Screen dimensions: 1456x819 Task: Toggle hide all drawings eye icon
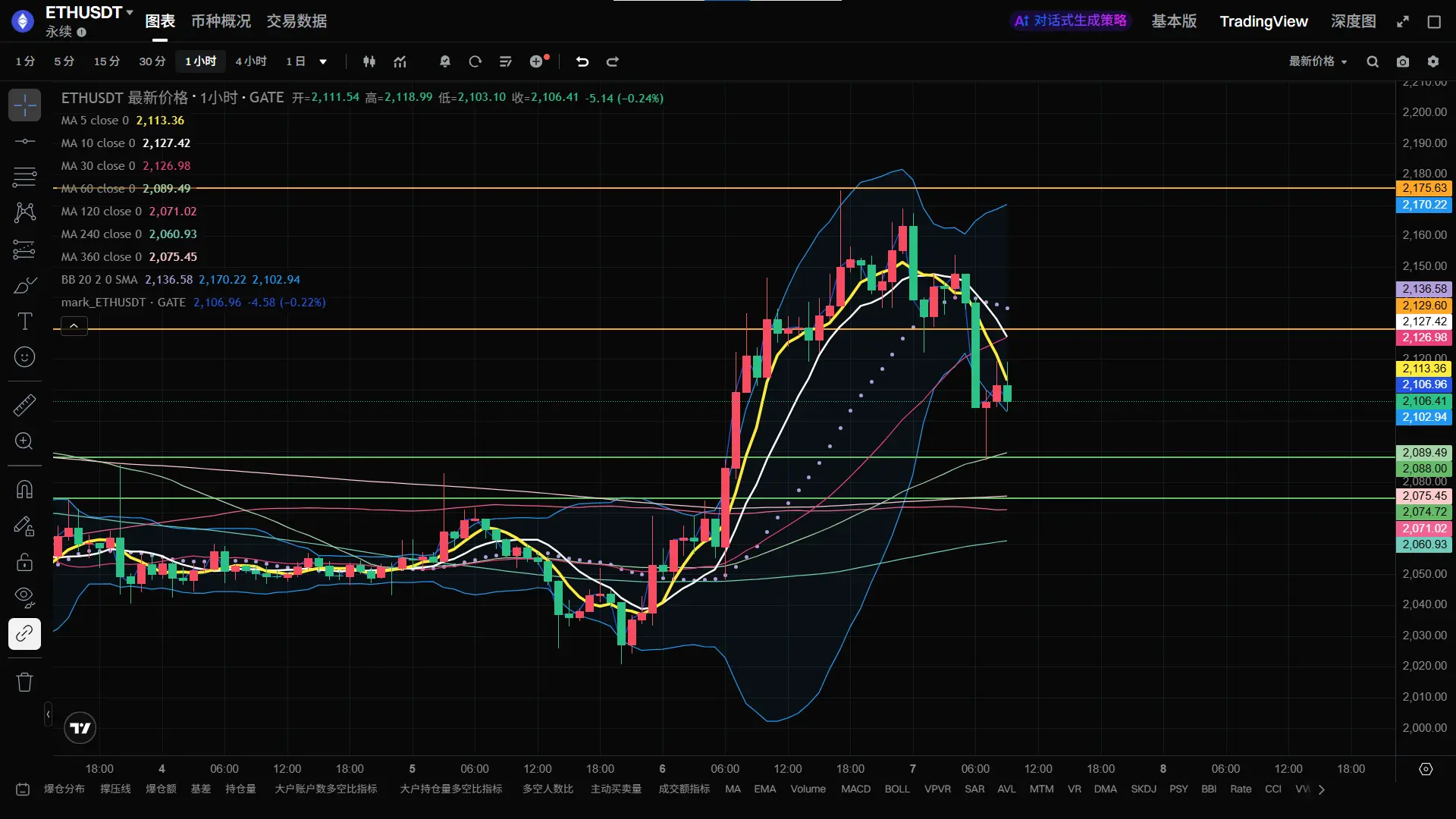click(24, 597)
